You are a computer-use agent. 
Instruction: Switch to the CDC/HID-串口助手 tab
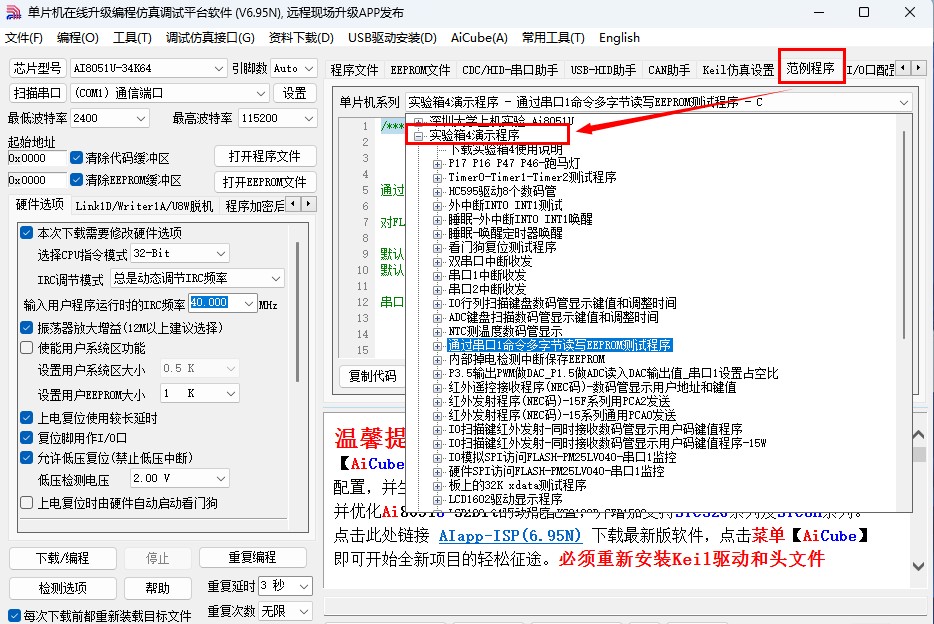(510, 70)
